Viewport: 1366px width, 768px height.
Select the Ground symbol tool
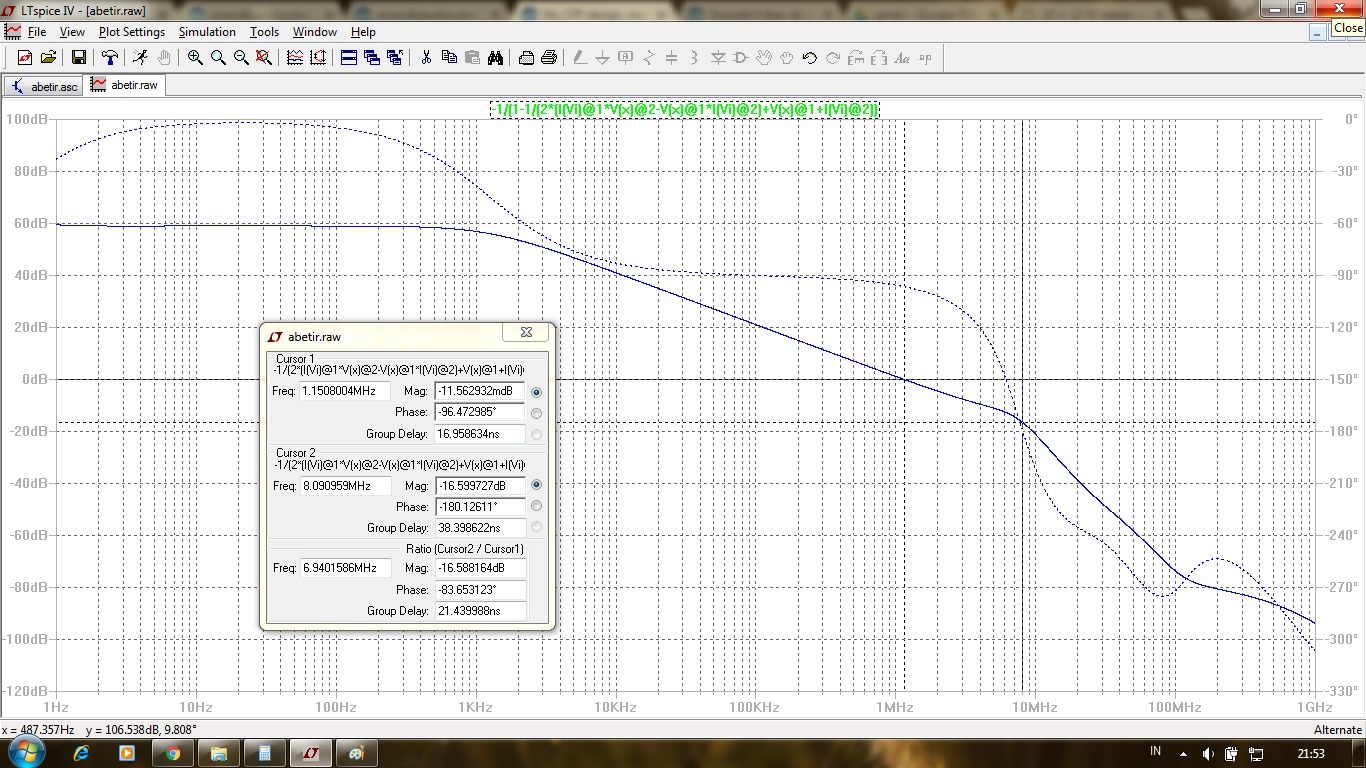(603, 58)
